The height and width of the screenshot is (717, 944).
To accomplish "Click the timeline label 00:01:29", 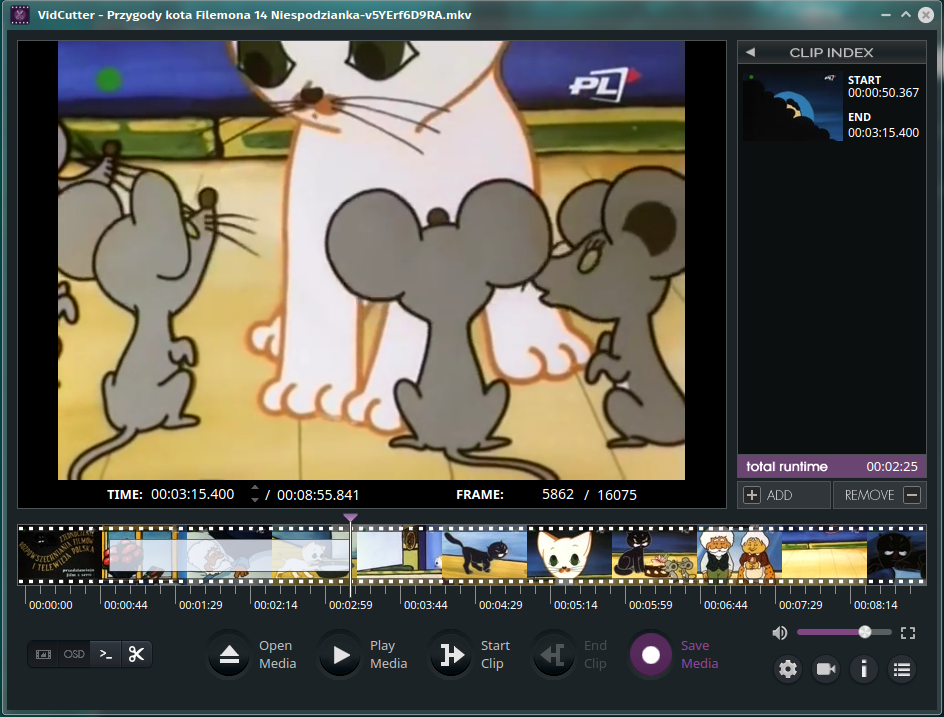I will (x=200, y=605).
